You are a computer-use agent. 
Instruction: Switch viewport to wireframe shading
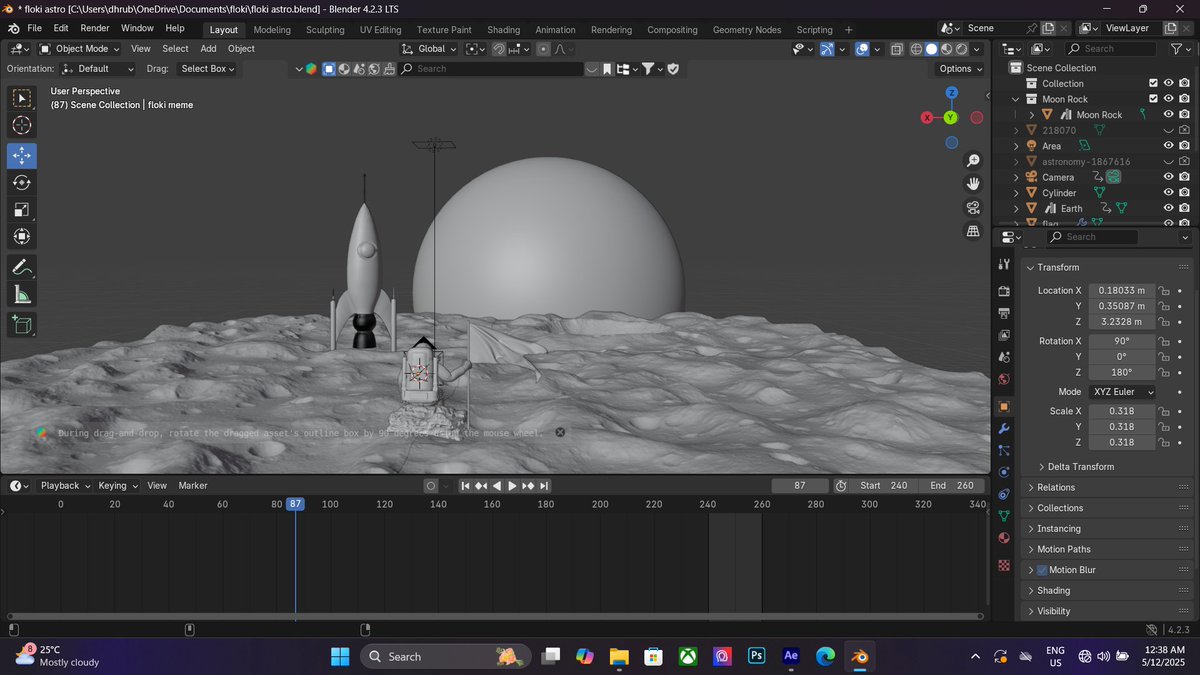pos(916,49)
